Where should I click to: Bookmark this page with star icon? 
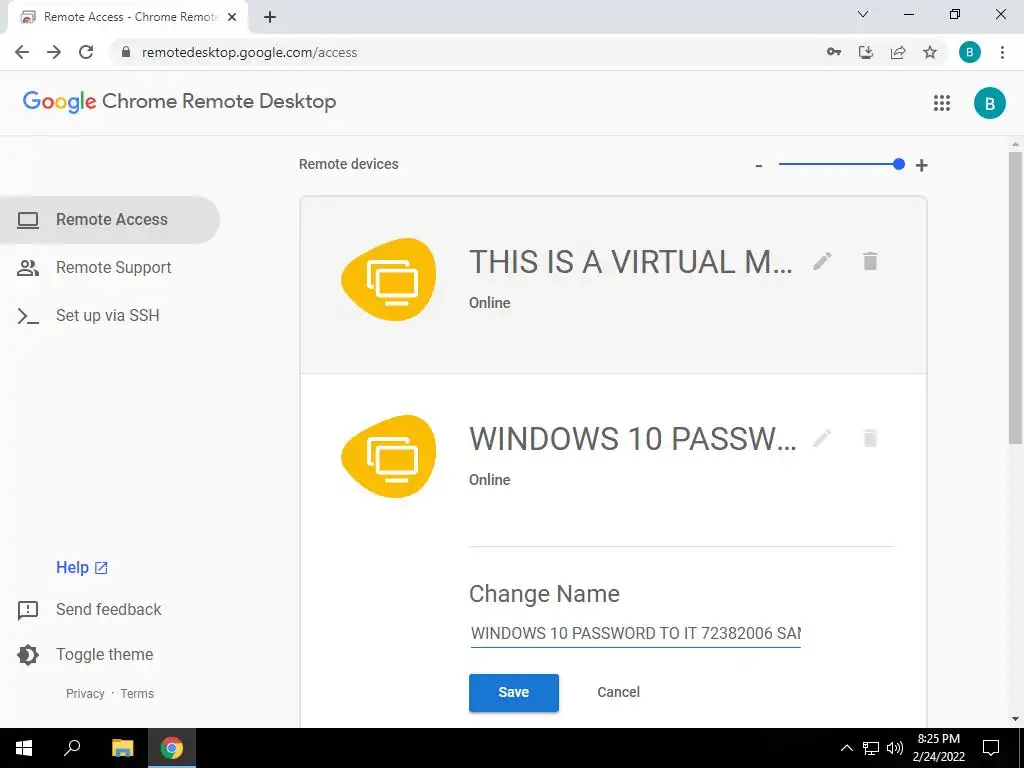(930, 52)
